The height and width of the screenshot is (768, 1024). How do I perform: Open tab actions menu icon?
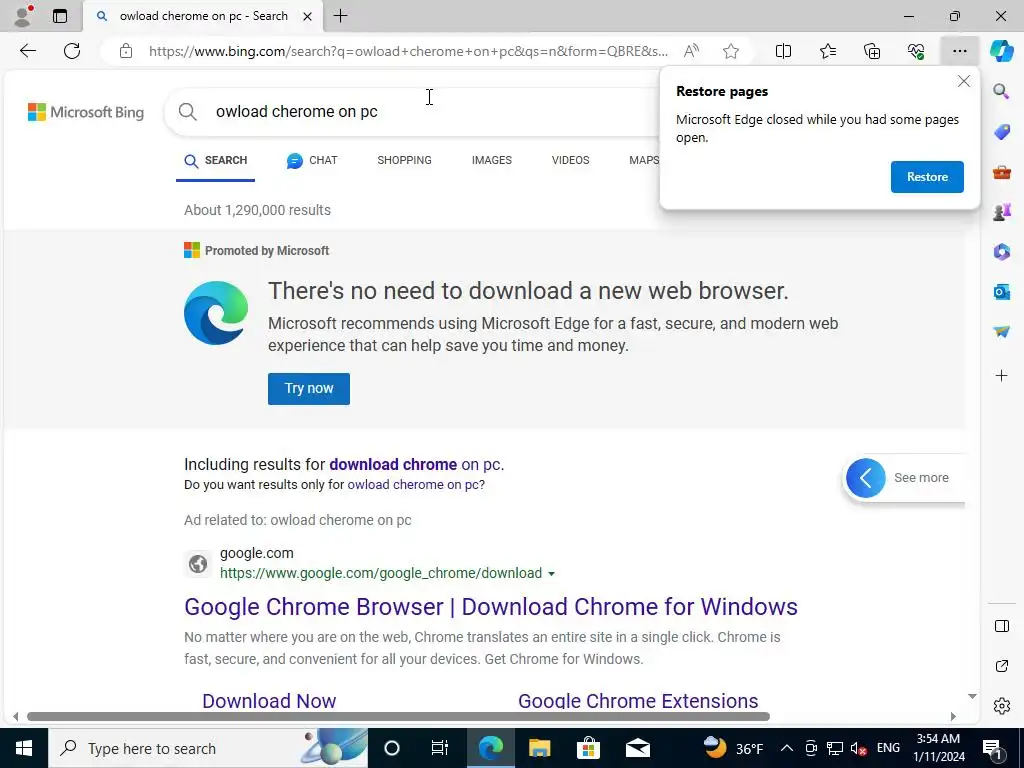(60, 16)
